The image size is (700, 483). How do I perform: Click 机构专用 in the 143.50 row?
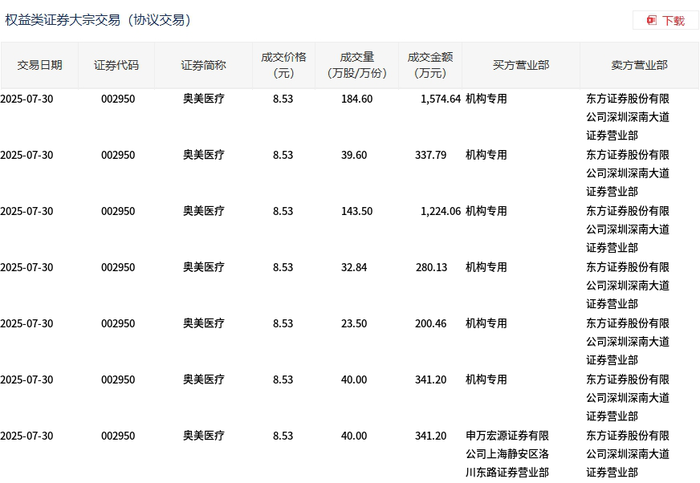[x=486, y=211]
